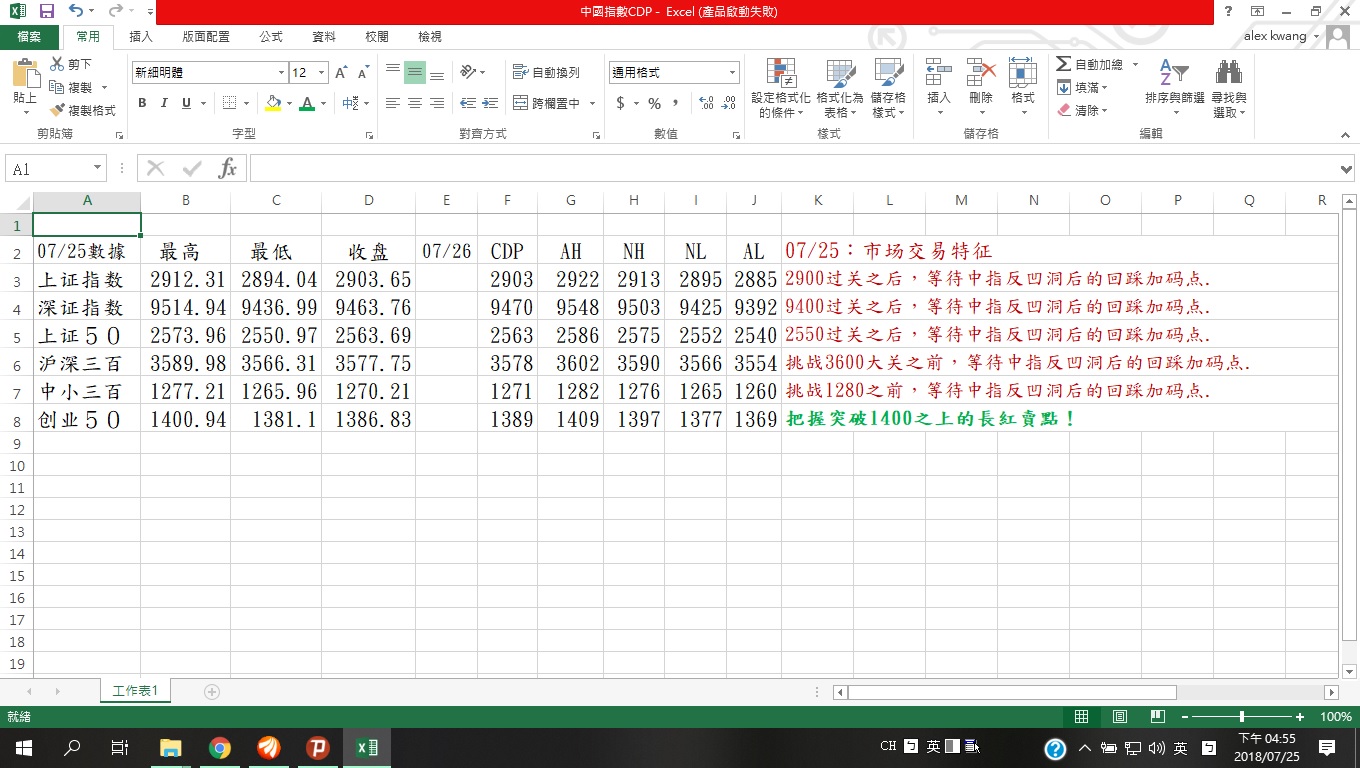The width and height of the screenshot is (1360, 768).
Task: Apply percent style format
Action: (654, 103)
